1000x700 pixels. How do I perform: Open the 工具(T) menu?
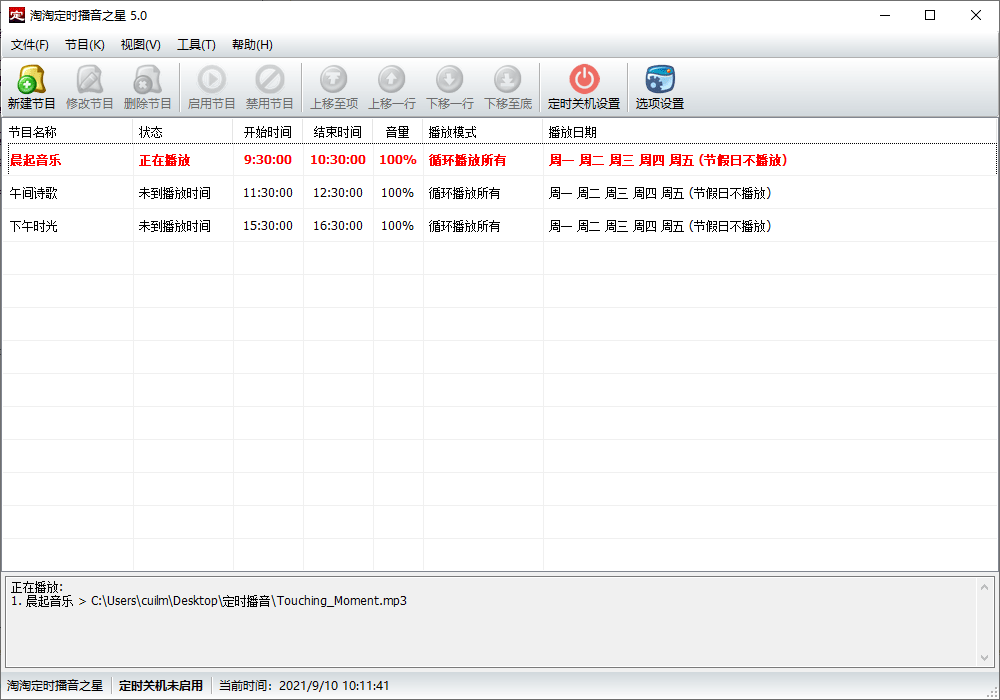coord(196,45)
